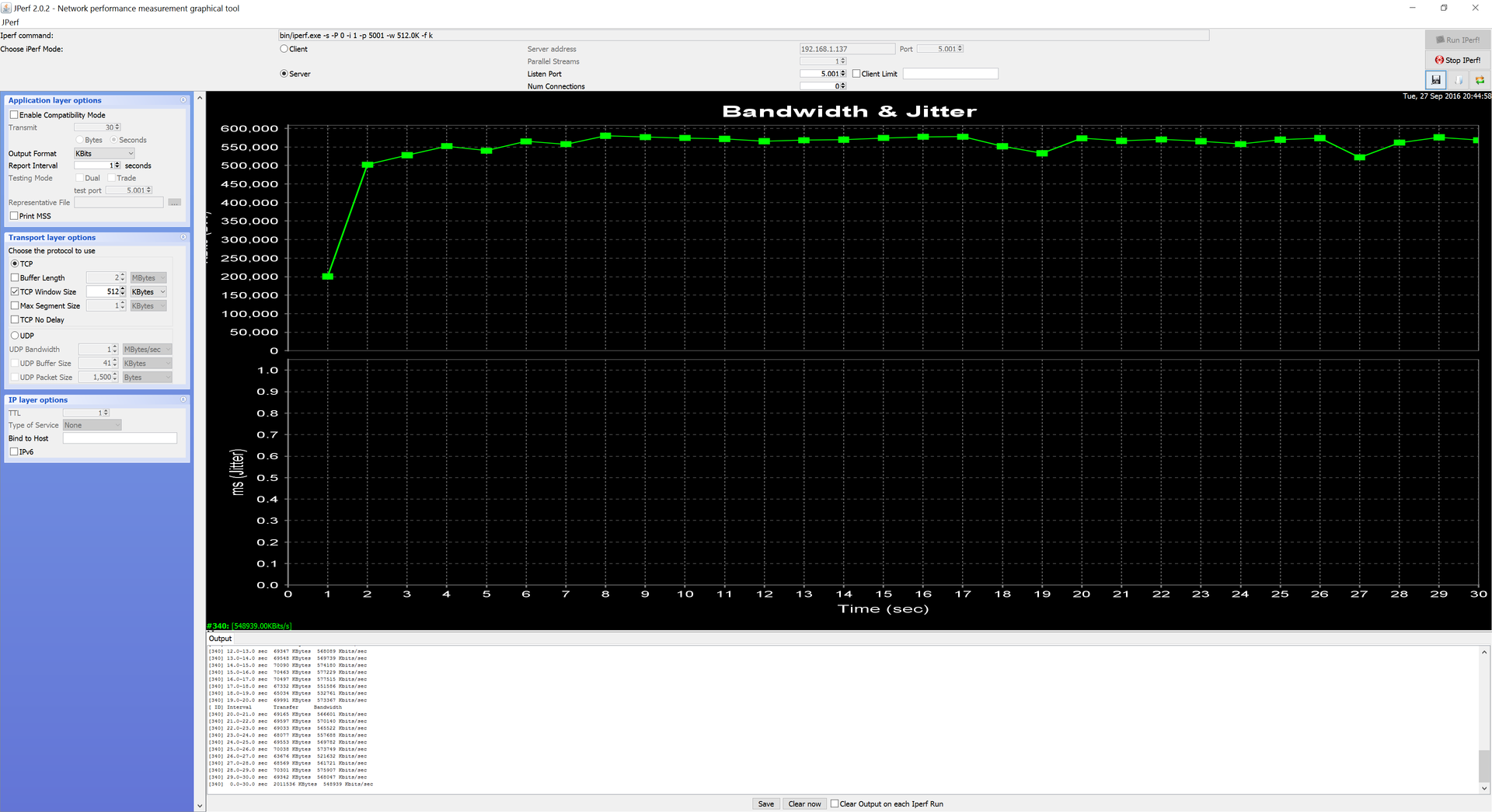Screen dimensions: 1492x812
Task: Click the Bandwidth & Jitter chart title
Action: [849, 111]
